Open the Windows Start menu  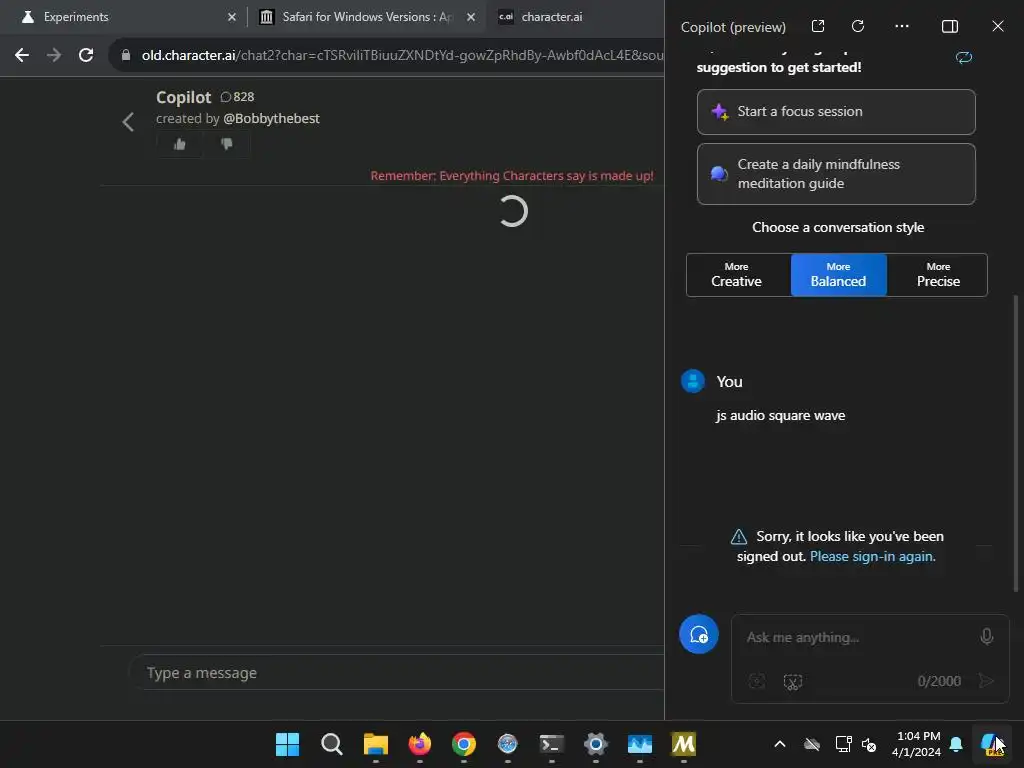287,744
